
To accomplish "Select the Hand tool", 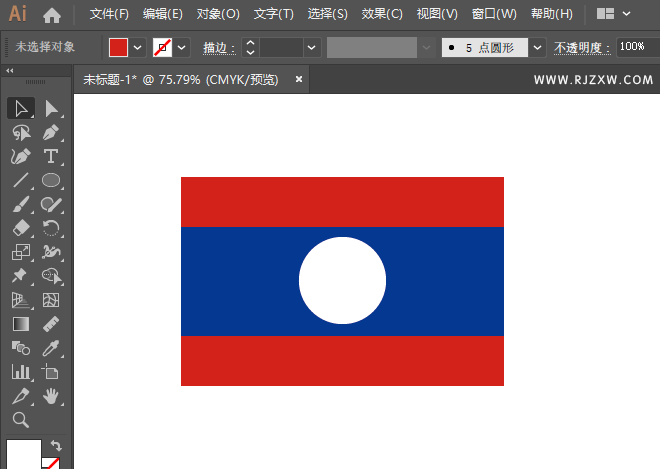I will tap(51, 396).
